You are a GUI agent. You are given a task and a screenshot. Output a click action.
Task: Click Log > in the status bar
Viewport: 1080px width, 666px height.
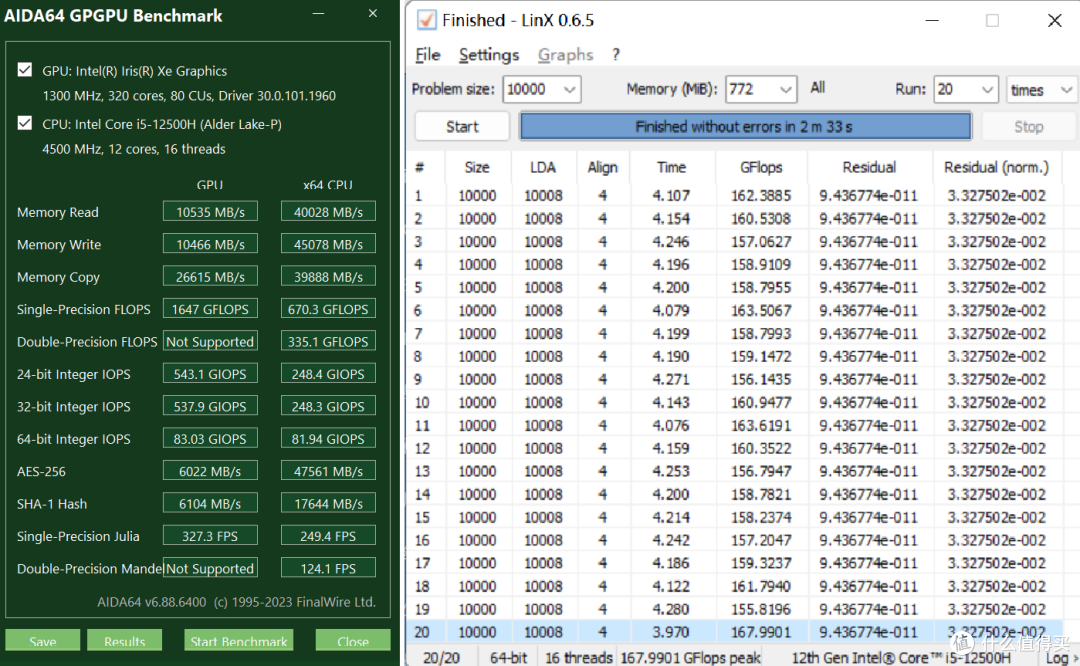coord(1056,657)
